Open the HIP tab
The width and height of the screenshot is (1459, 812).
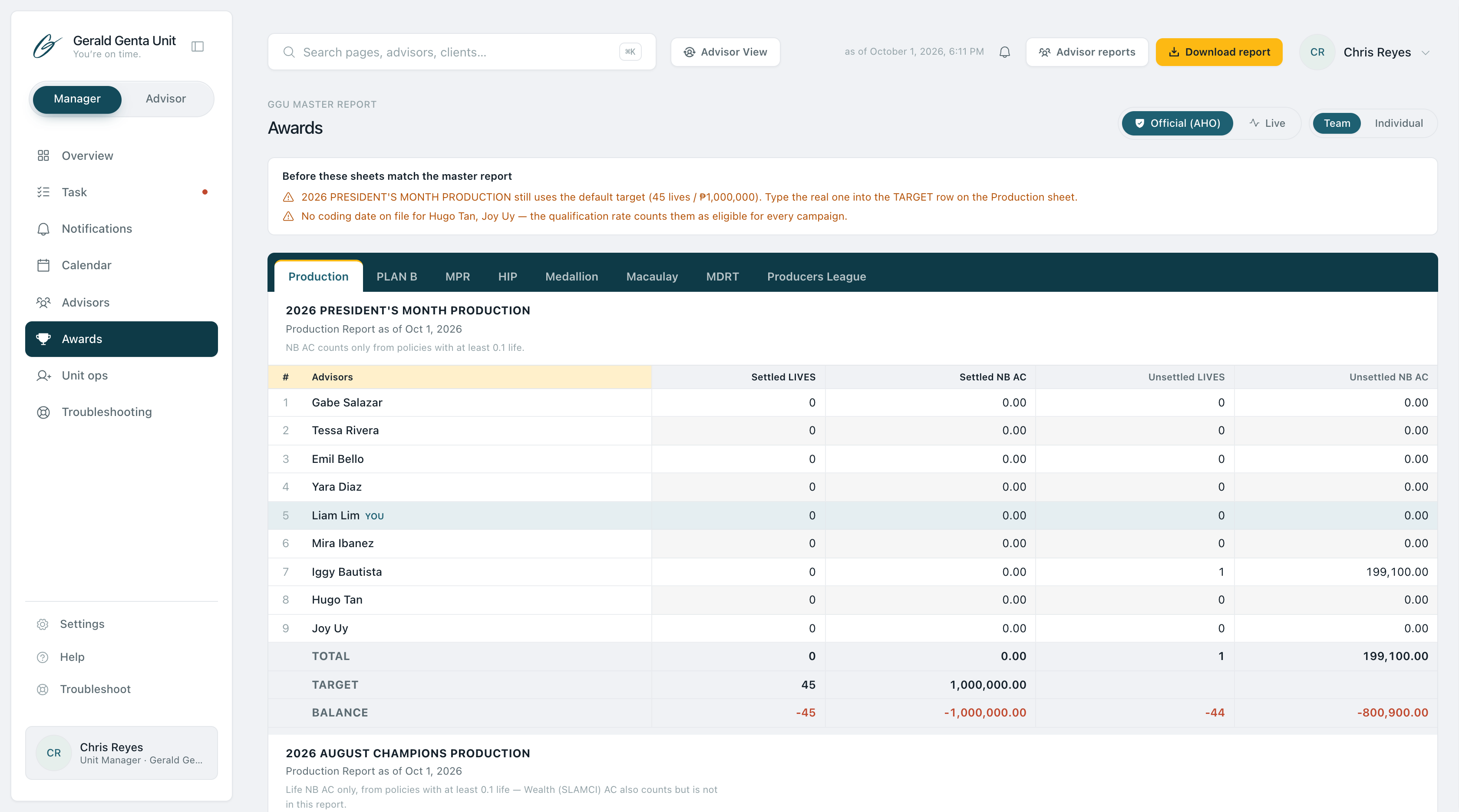[x=508, y=276]
